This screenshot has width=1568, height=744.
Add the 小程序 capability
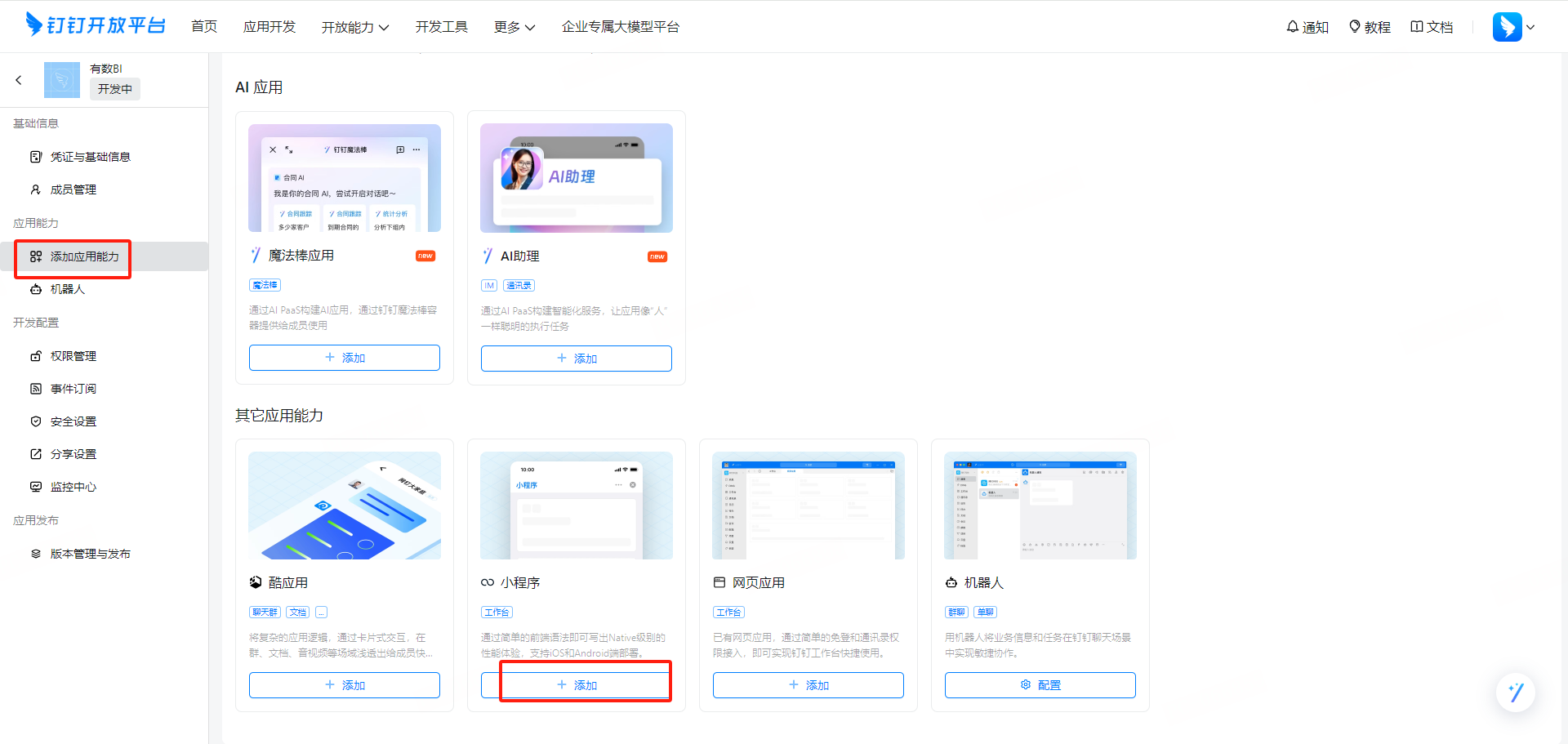coord(577,685)
